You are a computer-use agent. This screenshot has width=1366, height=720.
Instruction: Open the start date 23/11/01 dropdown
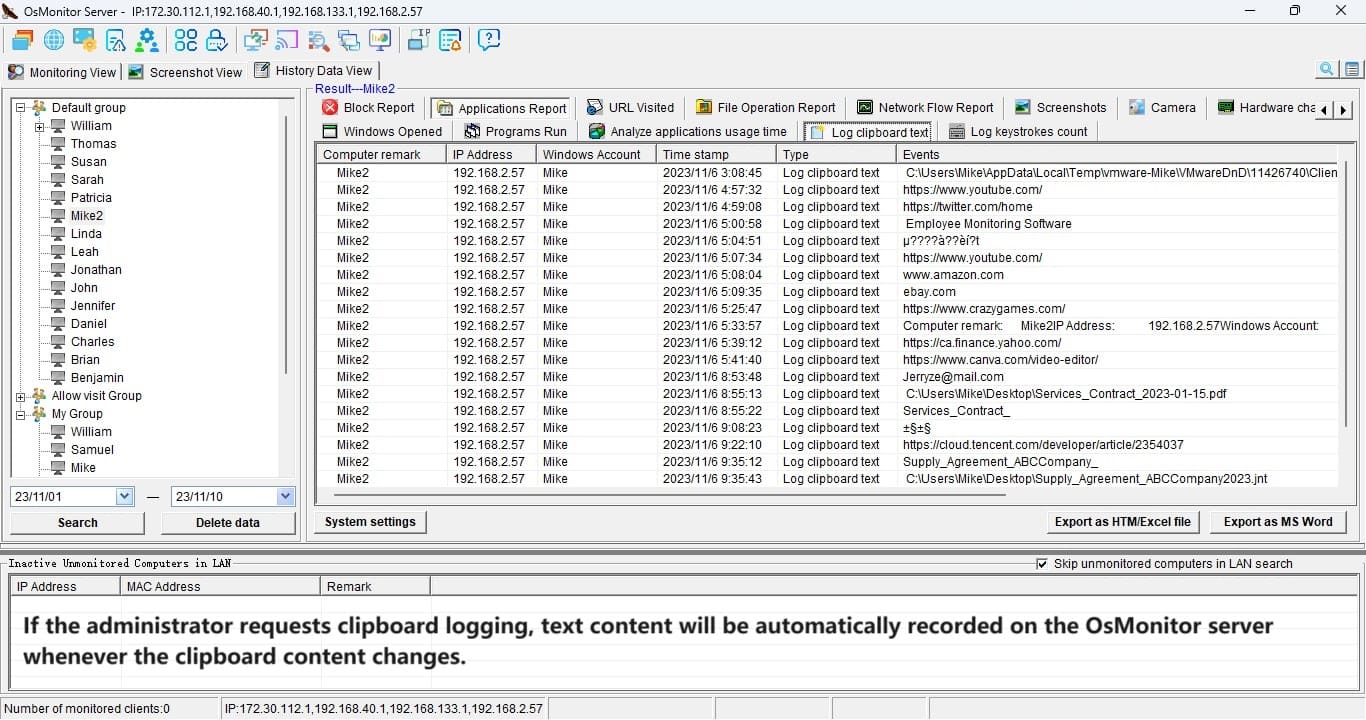124,496
